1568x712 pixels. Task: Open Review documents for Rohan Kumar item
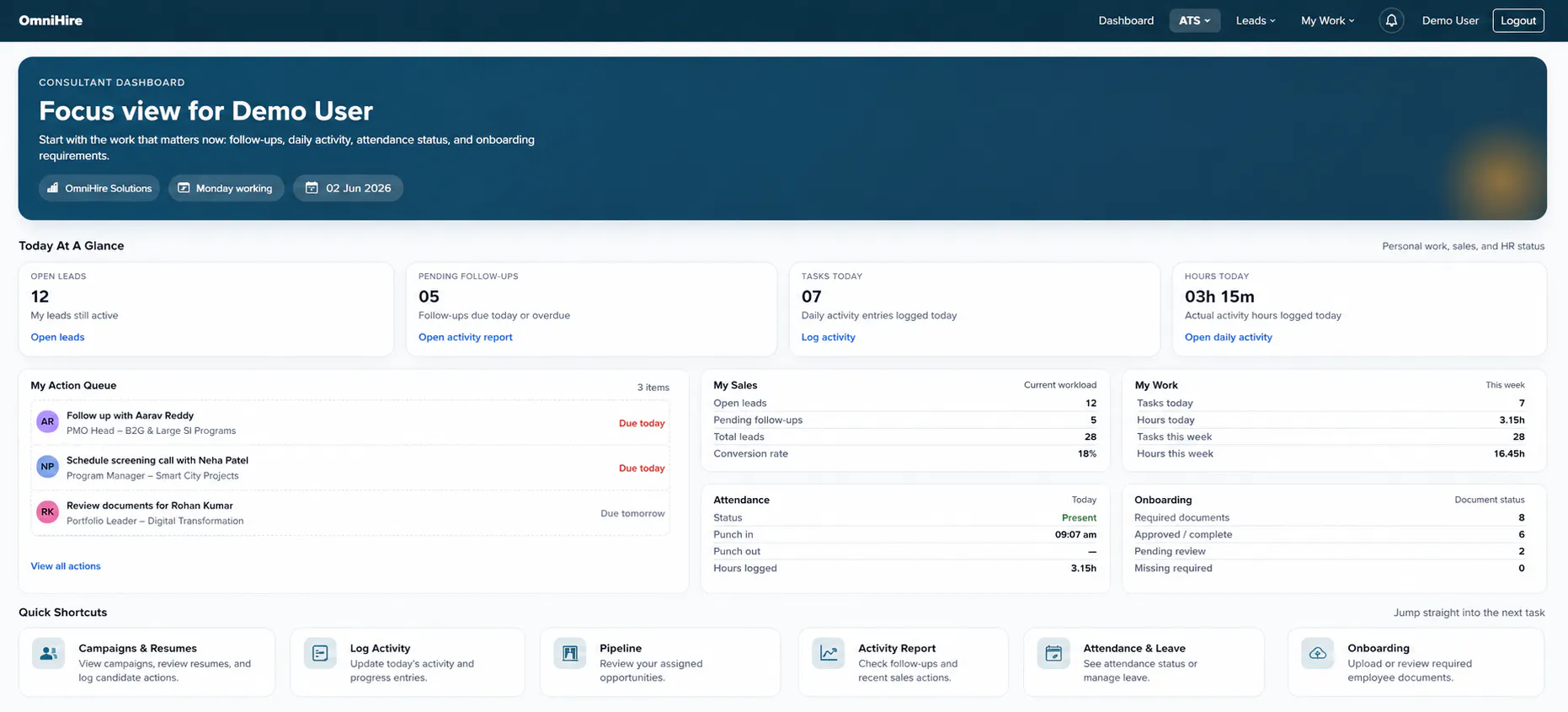(350, 512)
